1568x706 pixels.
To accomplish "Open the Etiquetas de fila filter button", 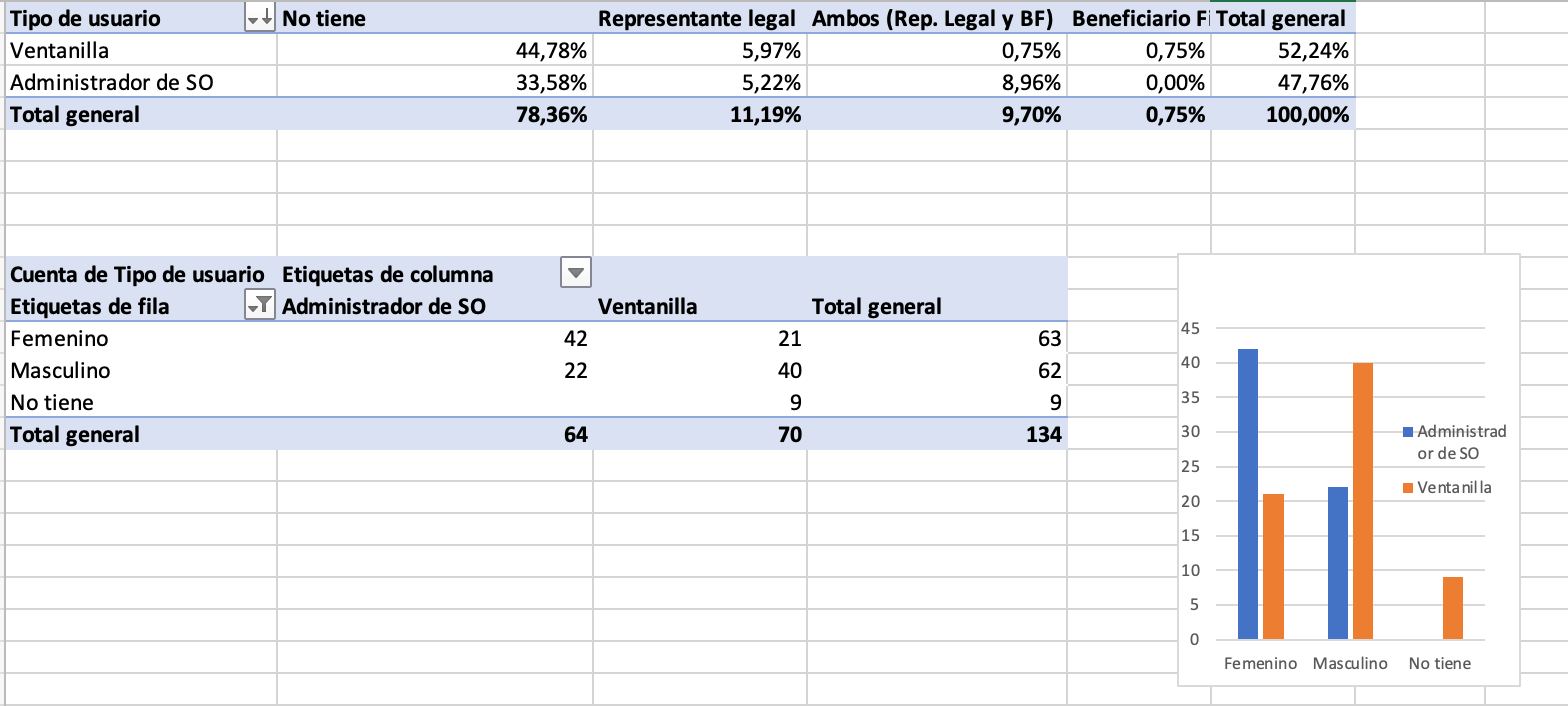I will coord(259,306).
